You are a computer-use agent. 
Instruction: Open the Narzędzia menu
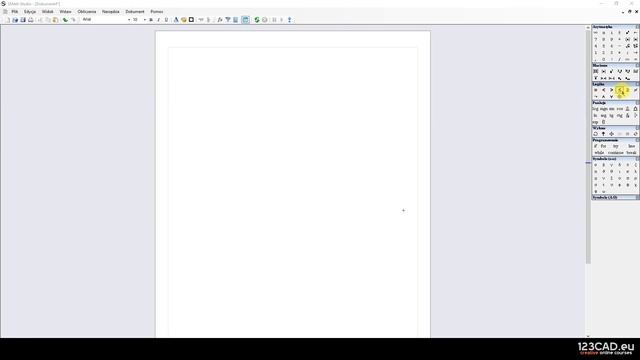[x=111, y=12]
